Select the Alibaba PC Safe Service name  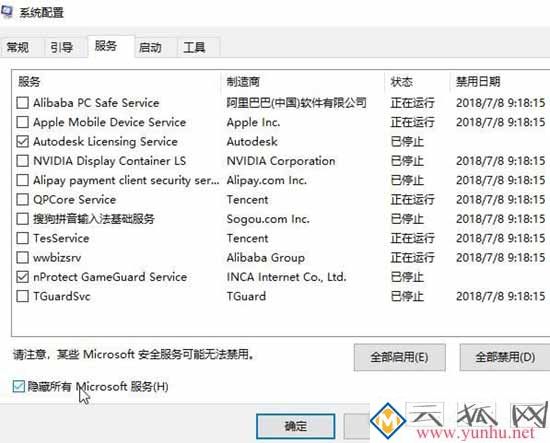pos(96,103)
